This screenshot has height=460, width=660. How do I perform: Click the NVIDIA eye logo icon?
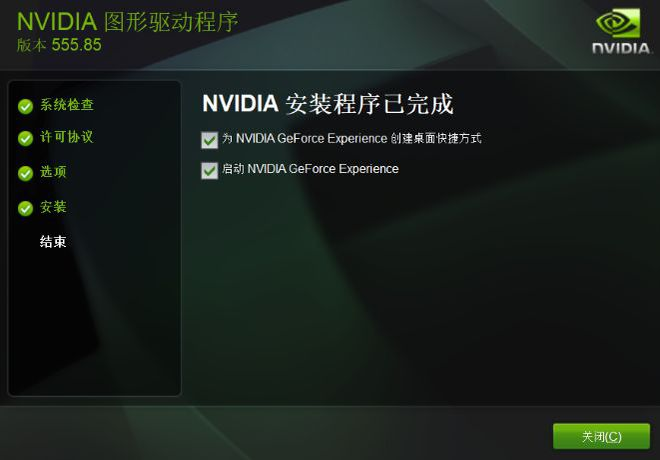(618, 24)
